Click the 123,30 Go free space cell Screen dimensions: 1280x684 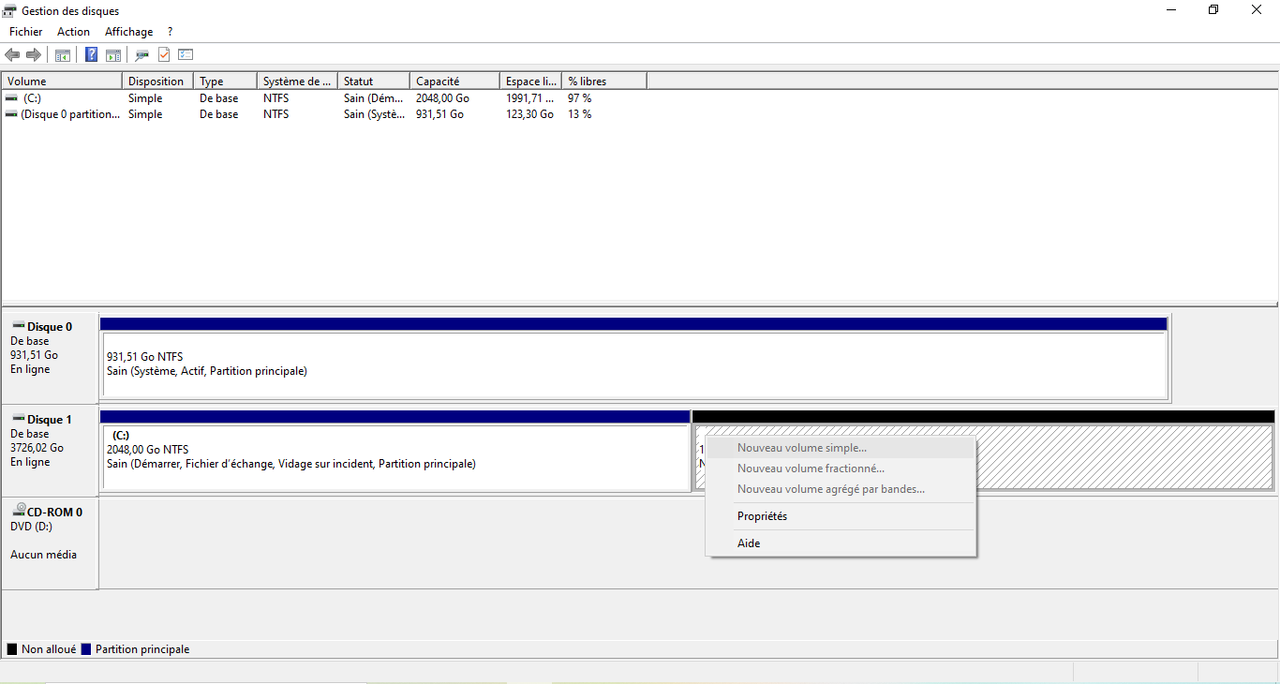click(x=530, y=115)
